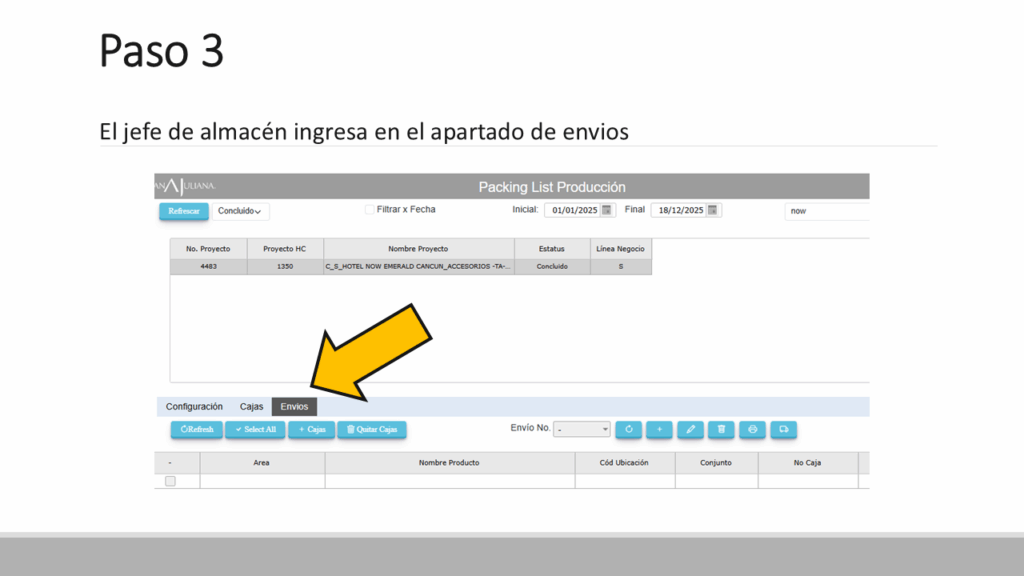Print the envío with the printer icon
The width and height of the screenshot is (1024, 576).
pyautogui.click(x=753, y=429)
